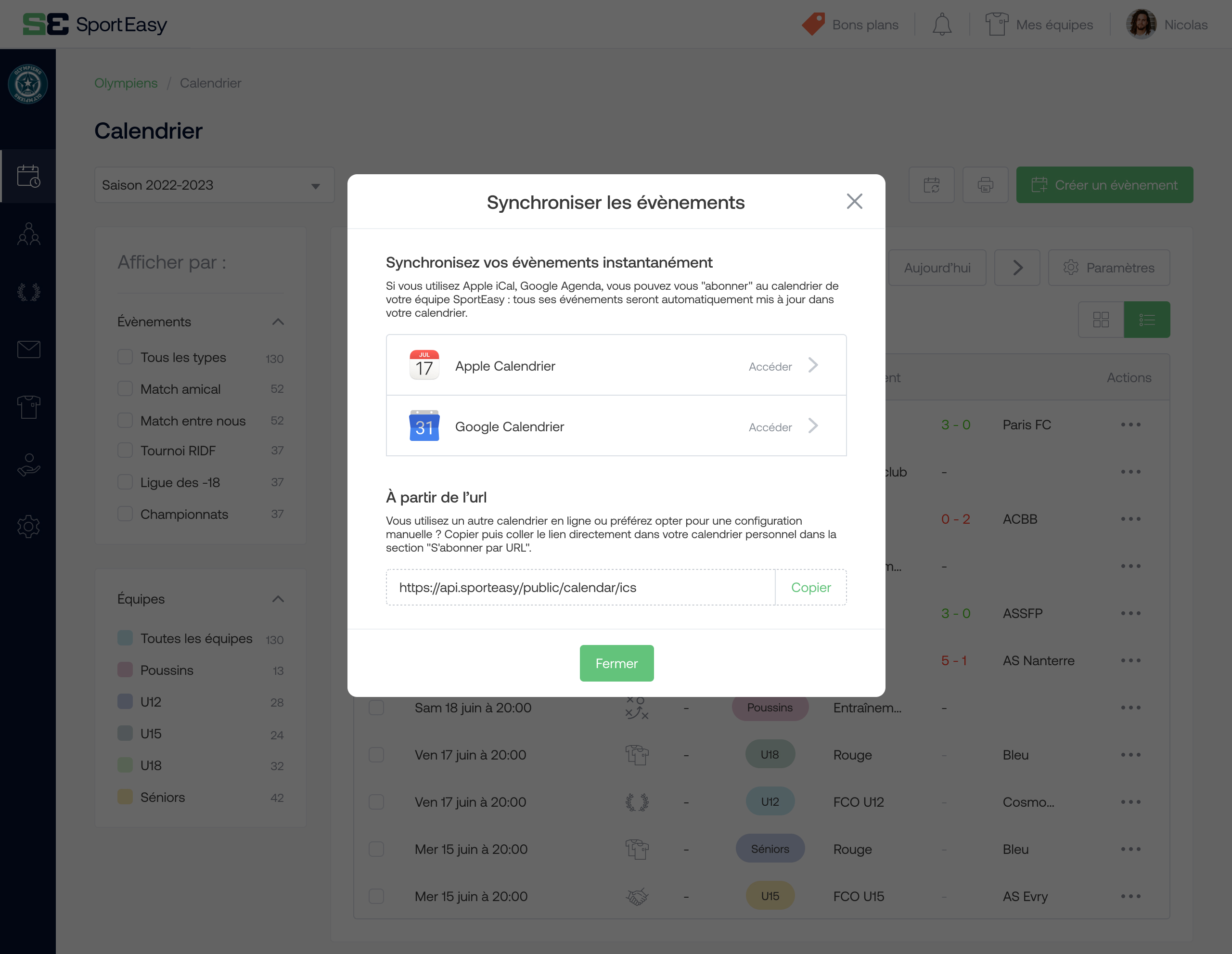Open the Google Calendrier sync row
The image size is (1232, 954).
[616, 426]
